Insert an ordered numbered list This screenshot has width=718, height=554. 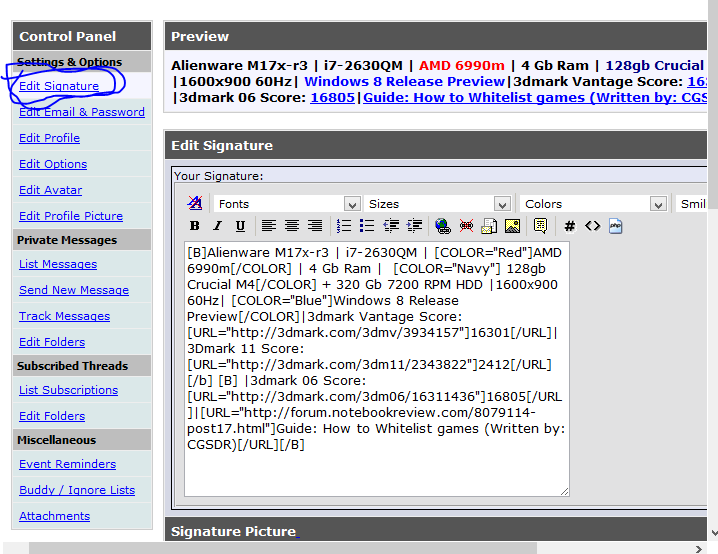[x=344, y=226]
